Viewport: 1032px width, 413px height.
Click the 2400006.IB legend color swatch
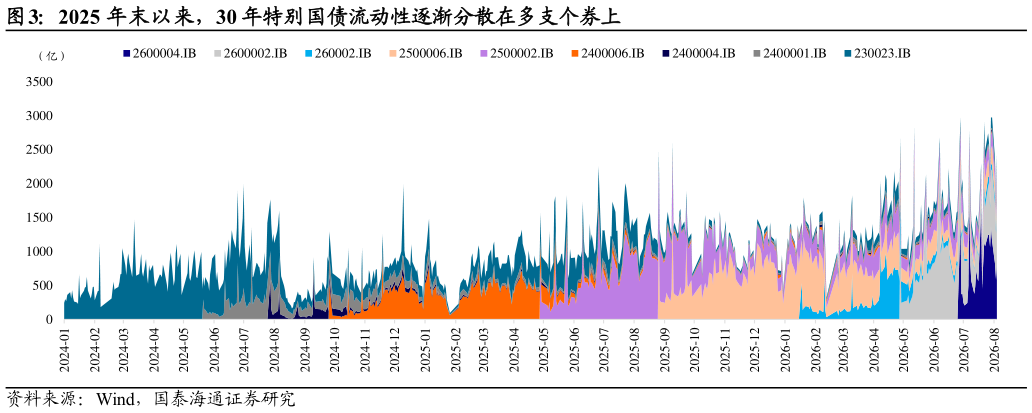[574, 54]
